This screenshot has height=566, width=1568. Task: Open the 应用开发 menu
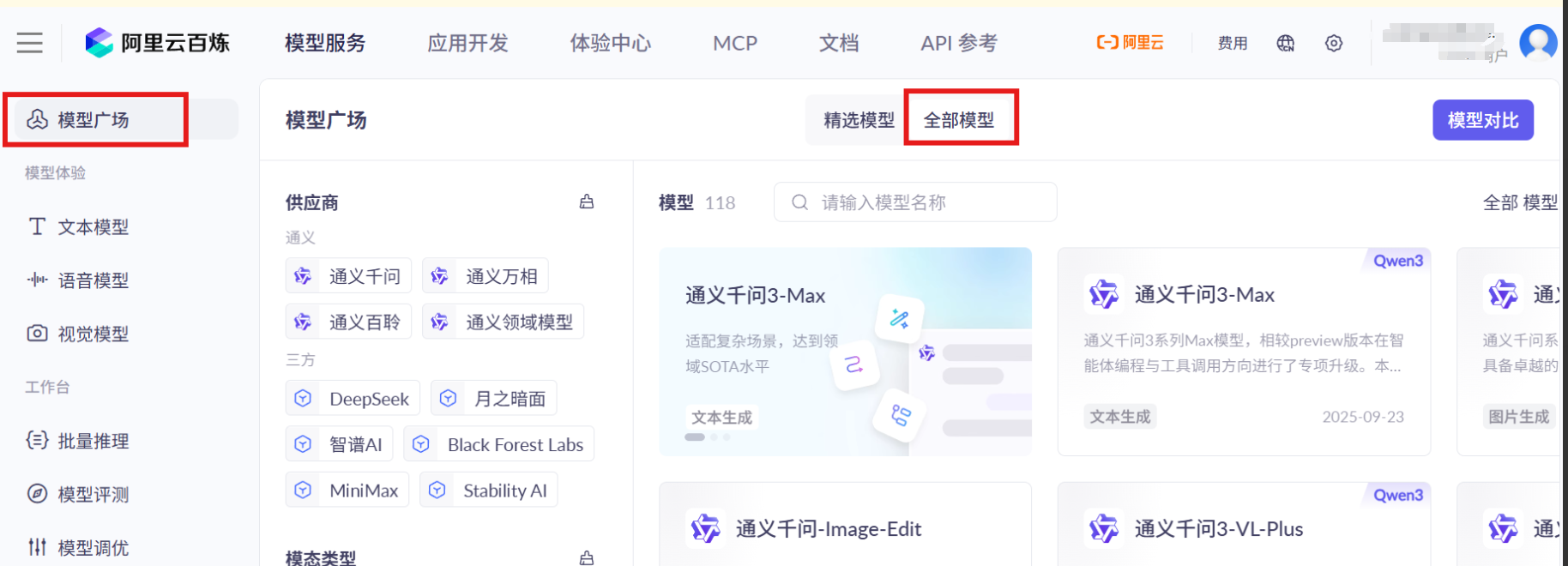pyautogui.click(x=467, y=43)
